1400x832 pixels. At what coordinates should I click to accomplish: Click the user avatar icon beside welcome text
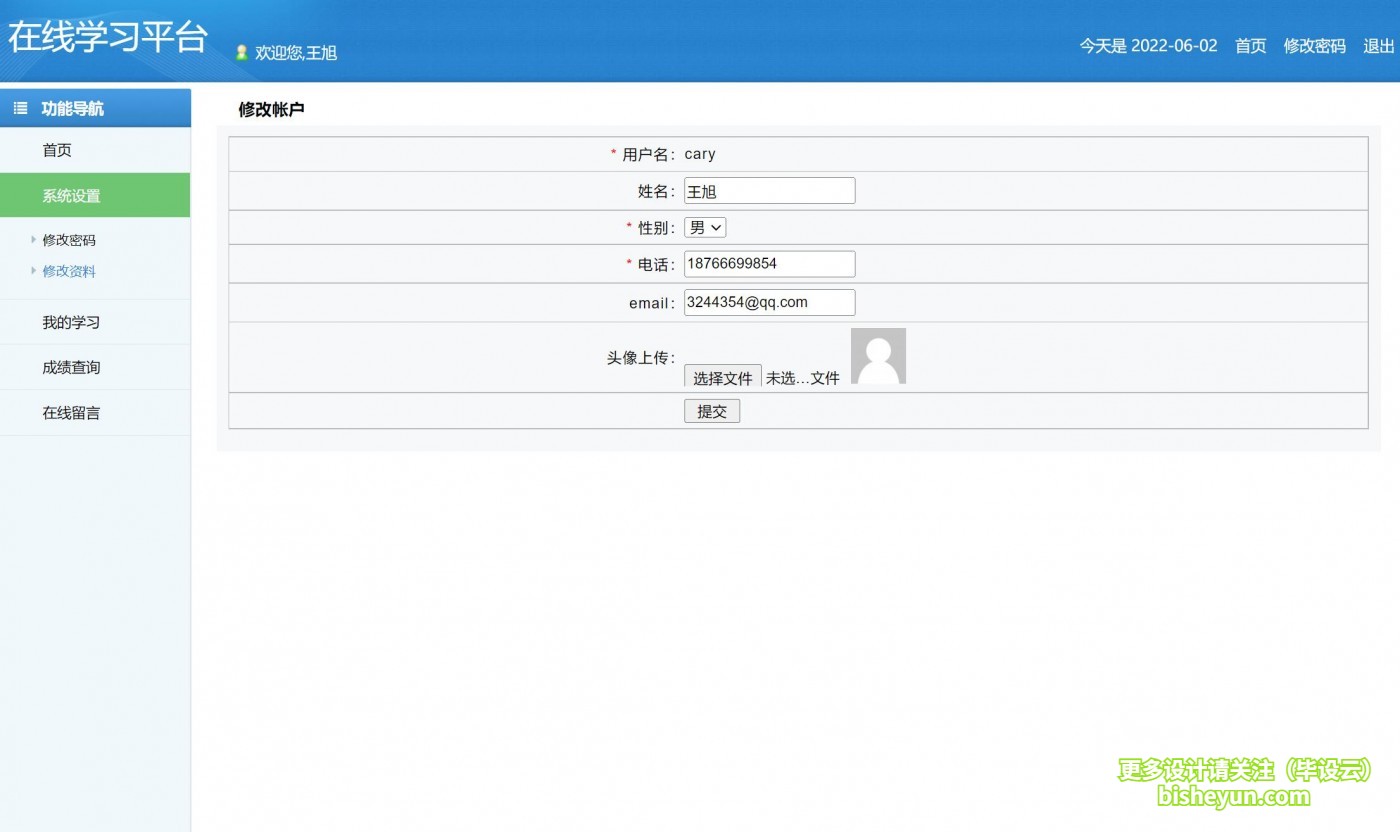pos(241,53)
